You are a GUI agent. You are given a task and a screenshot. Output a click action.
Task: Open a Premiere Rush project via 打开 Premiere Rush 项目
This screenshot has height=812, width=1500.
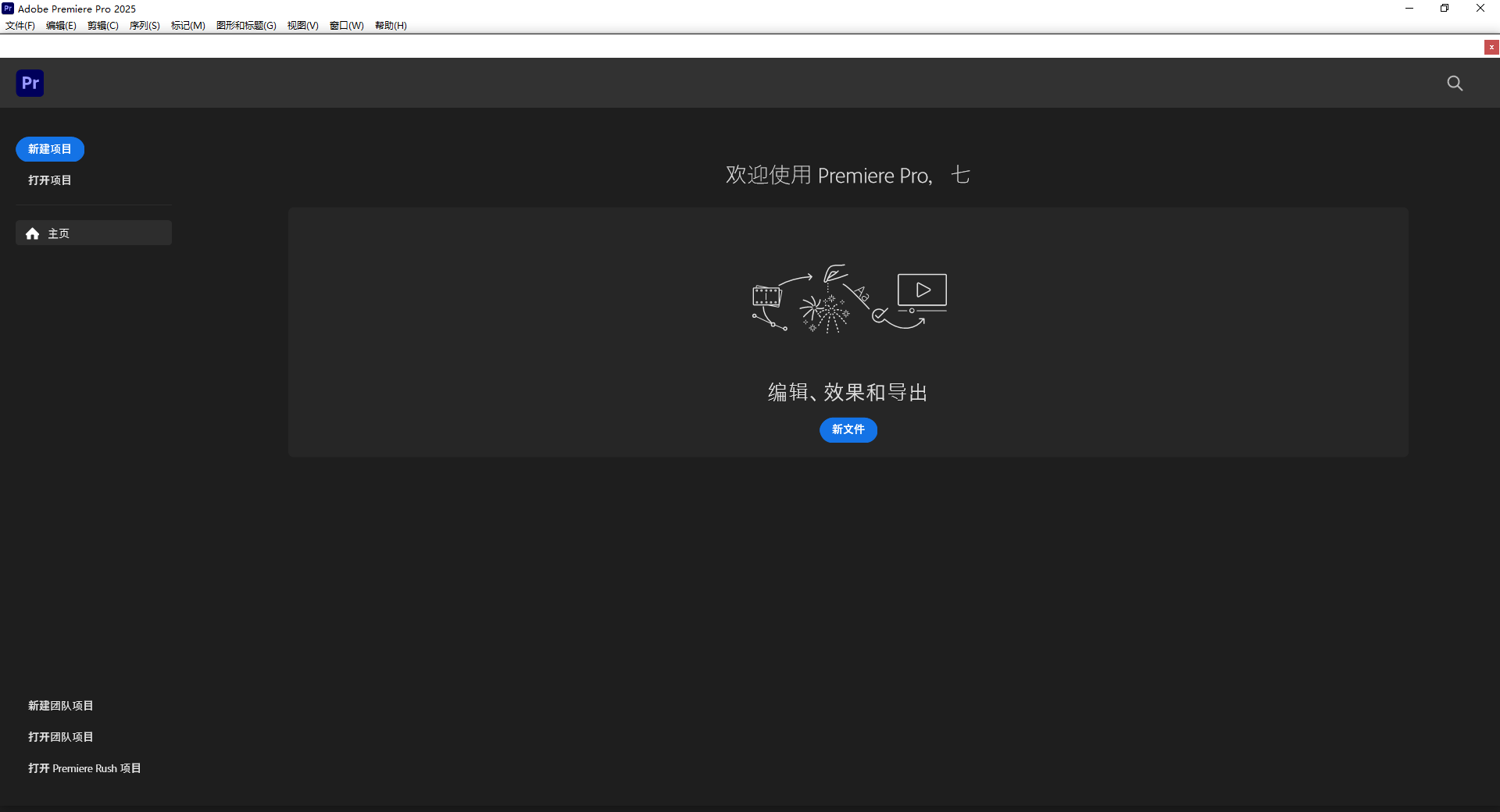pyautogui.click(x=84, y=767)
